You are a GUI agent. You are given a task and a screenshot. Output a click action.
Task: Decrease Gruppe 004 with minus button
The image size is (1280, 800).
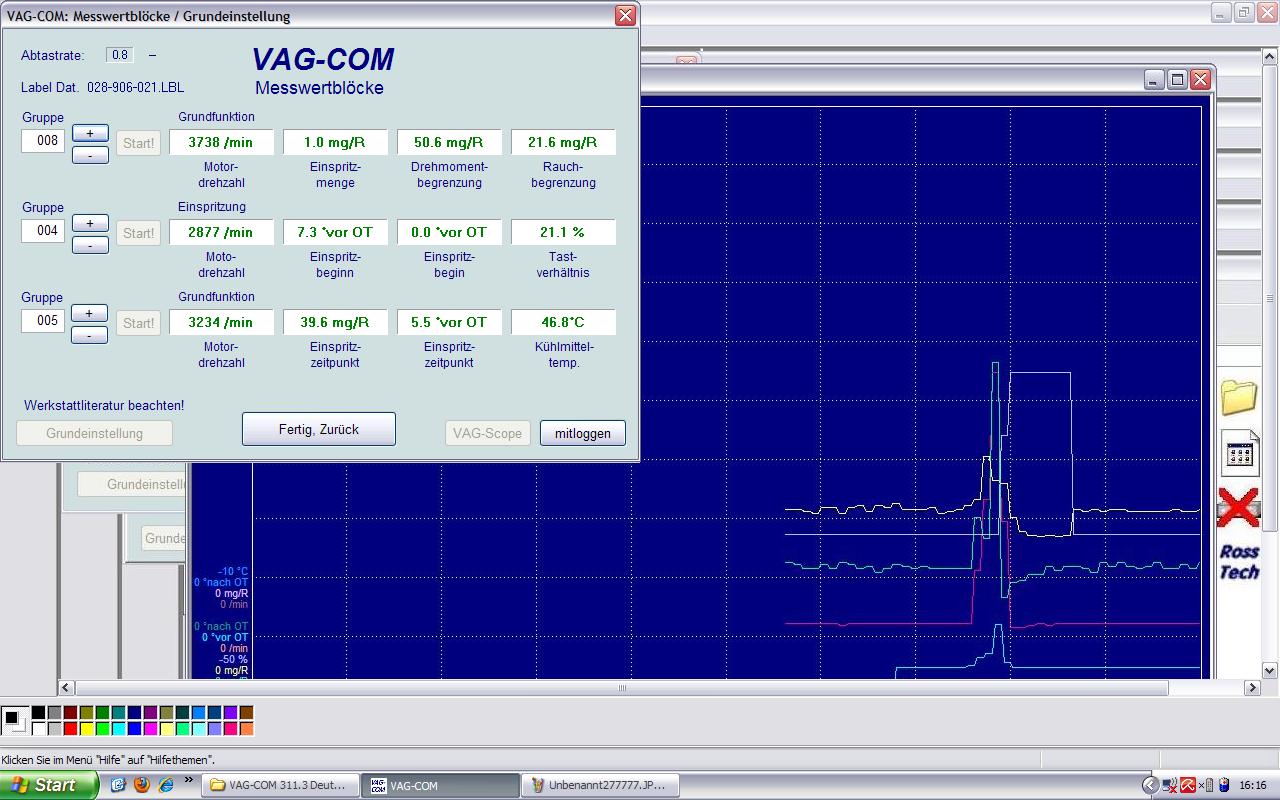tap(90, 245)
